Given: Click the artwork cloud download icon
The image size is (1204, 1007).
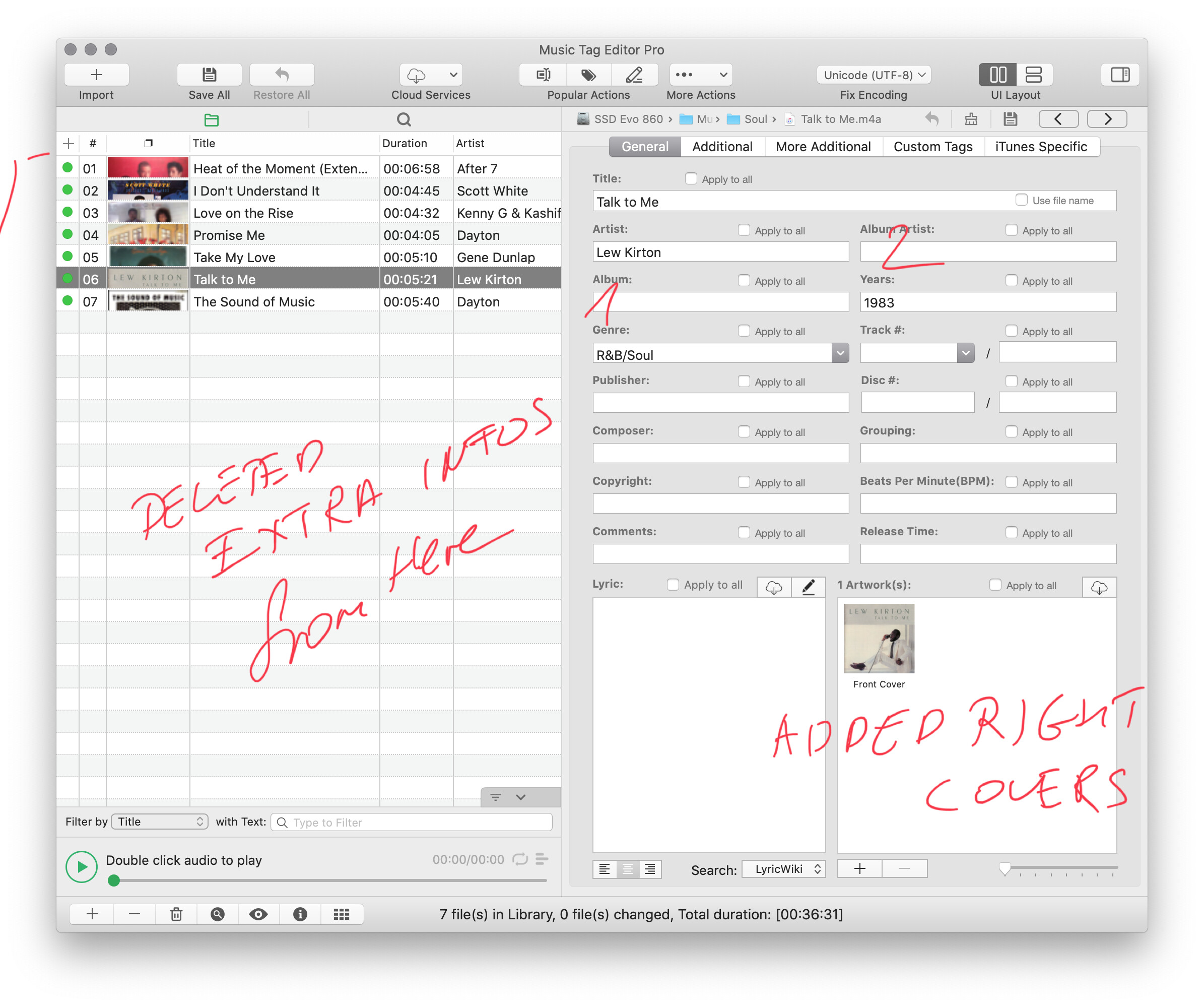Looking at the screenshot, I should (x=1099, y=587).
